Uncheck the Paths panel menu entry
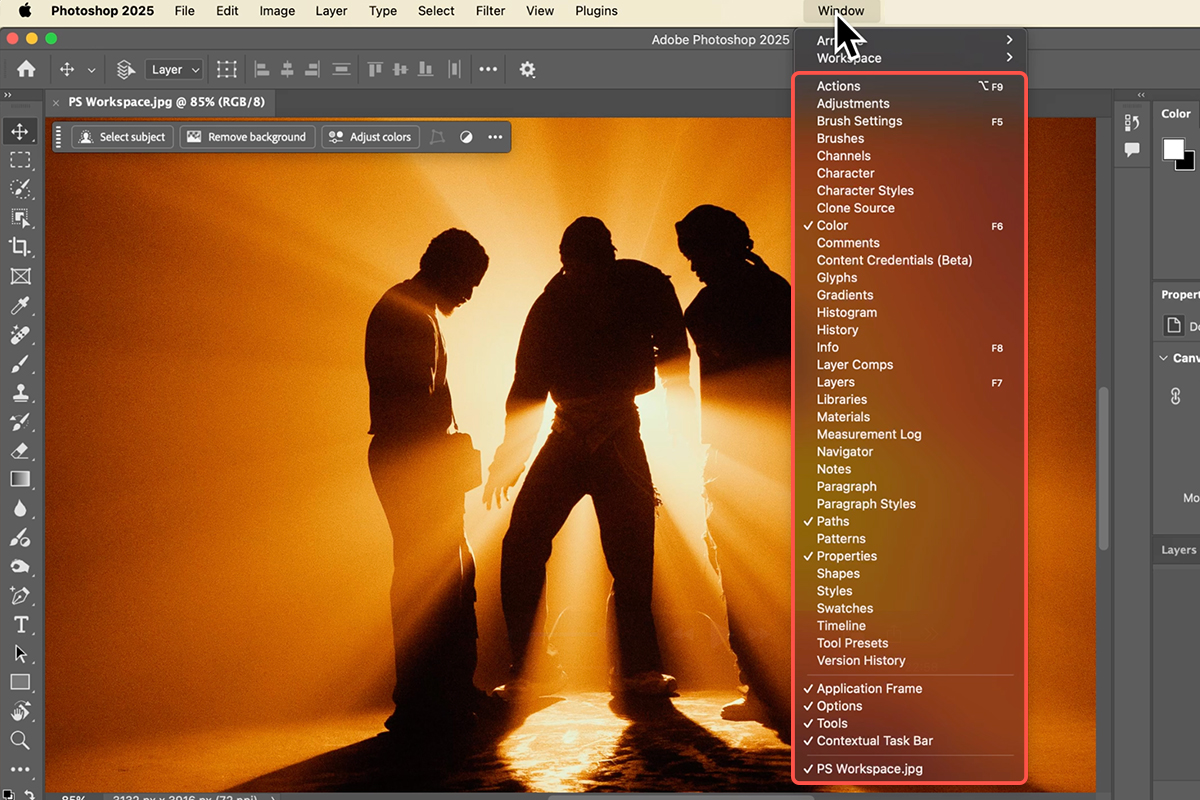The height and width of the screenshot is (800, 1200). coord(832,521)
